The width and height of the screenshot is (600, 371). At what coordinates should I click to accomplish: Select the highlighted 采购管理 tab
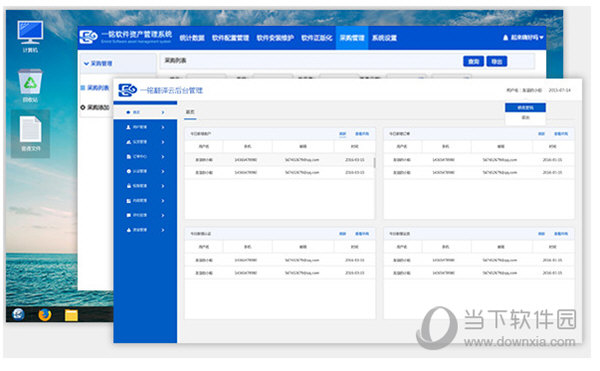pyautogui.click(x=352, y=38)
